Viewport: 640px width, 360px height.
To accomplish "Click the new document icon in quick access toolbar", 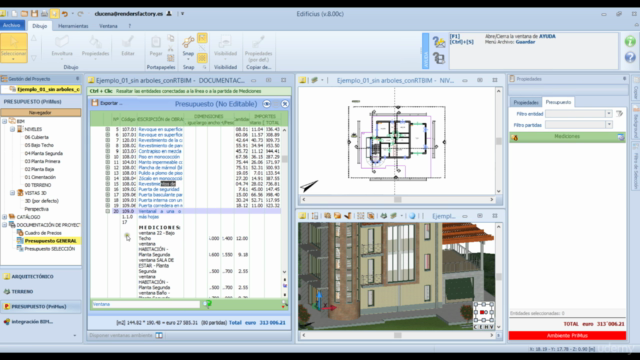I will pyautogui.click(x=14, y=13).
